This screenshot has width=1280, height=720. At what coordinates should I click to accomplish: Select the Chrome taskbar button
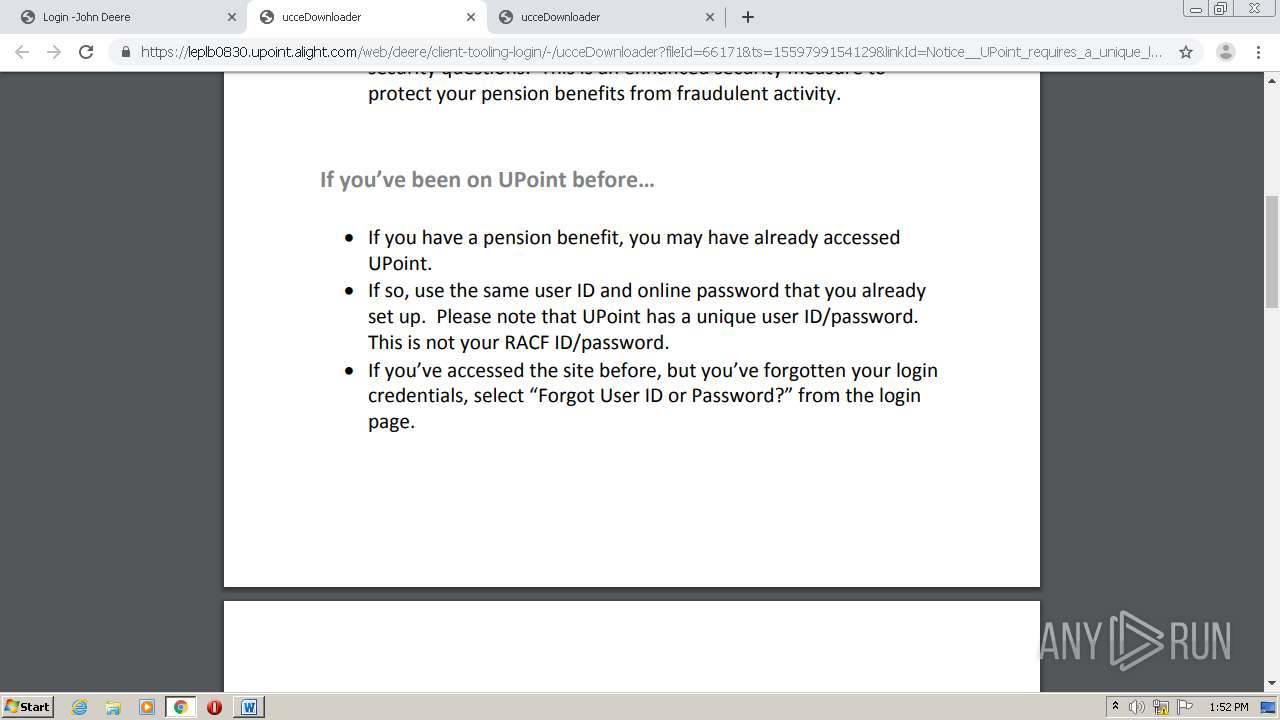tap(180, 707)
